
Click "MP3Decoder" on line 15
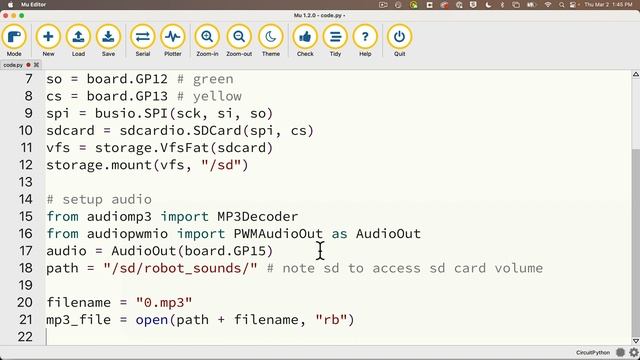click(x=258, y=216)
